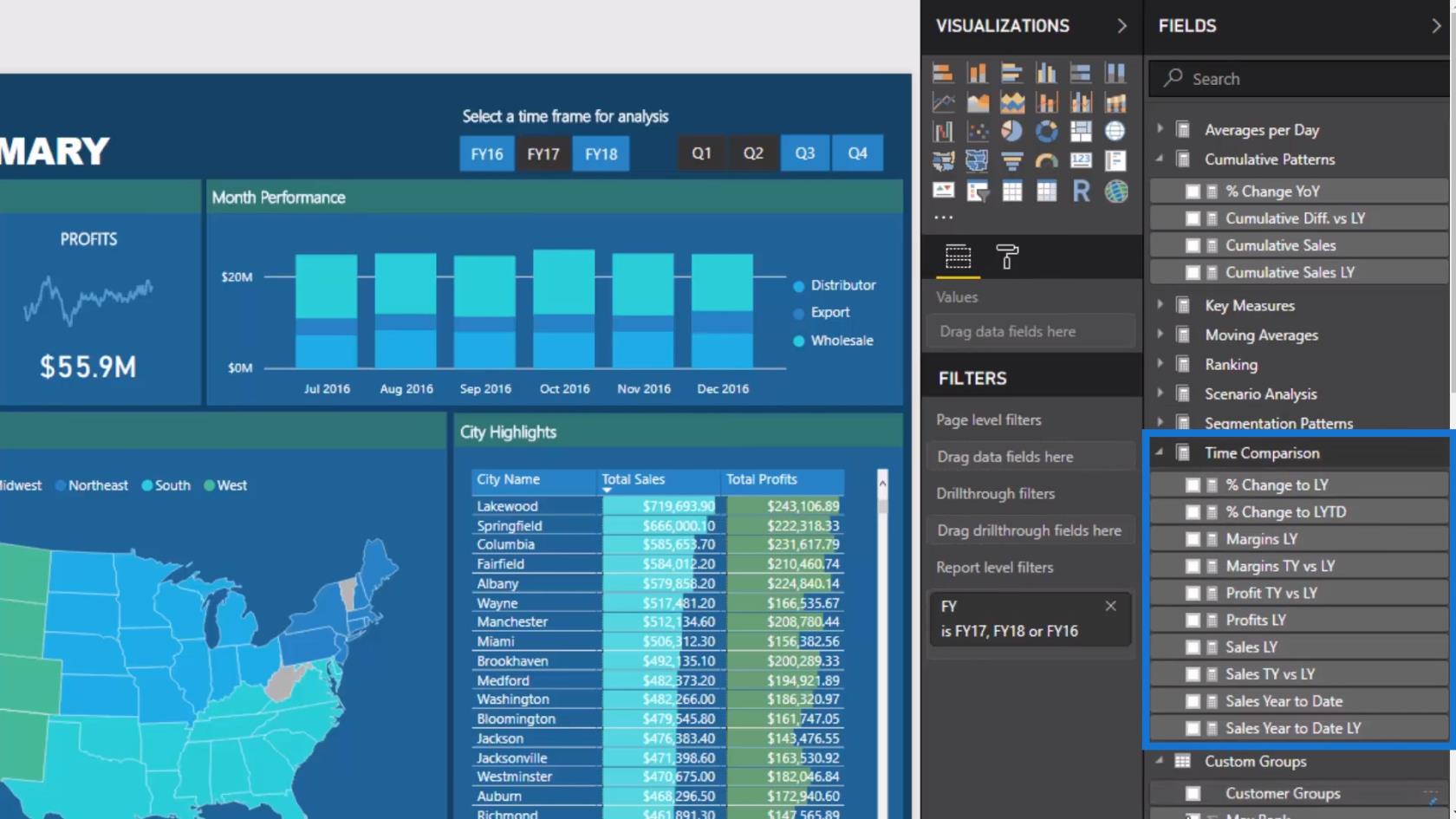The height and width of the screenshot is (819, 1456).
Task: Select the Waterfall chart visual
Action: click(x=943, y=131)
